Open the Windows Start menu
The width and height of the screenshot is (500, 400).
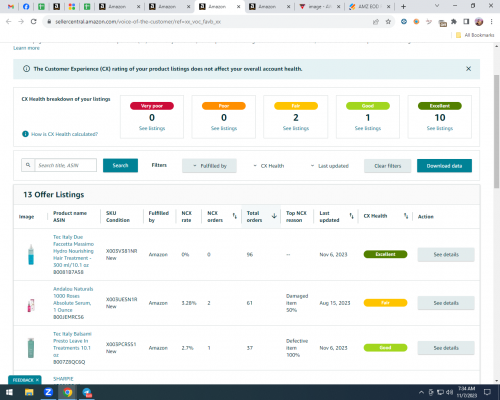pyautogui.click(x=9, y=392)
